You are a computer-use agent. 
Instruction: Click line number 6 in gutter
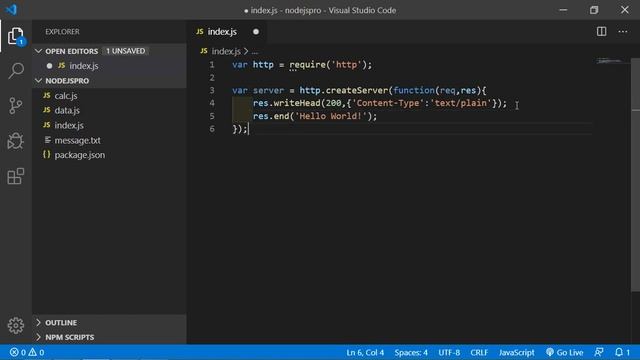coord(212,129)
